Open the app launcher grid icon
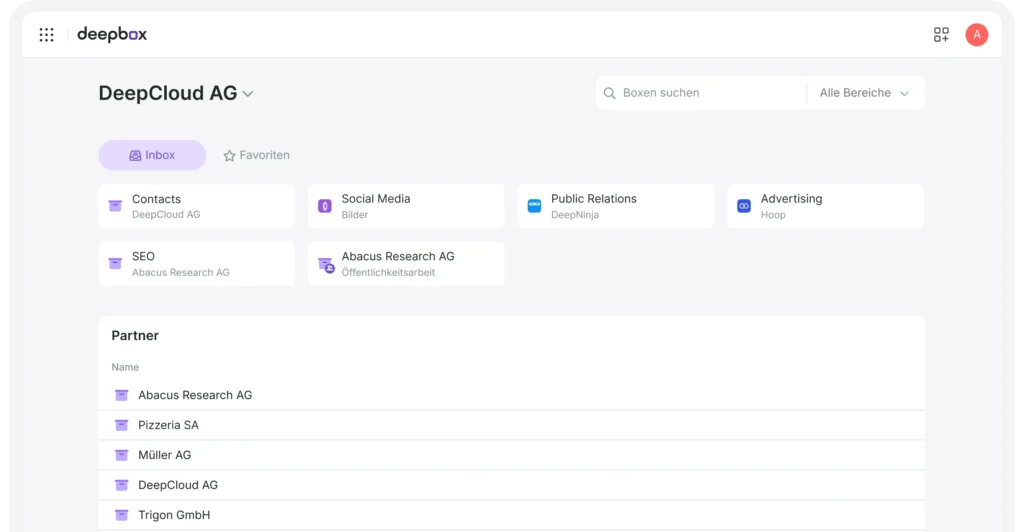Screen dimensions: 1024x532 tap(46, 35)
